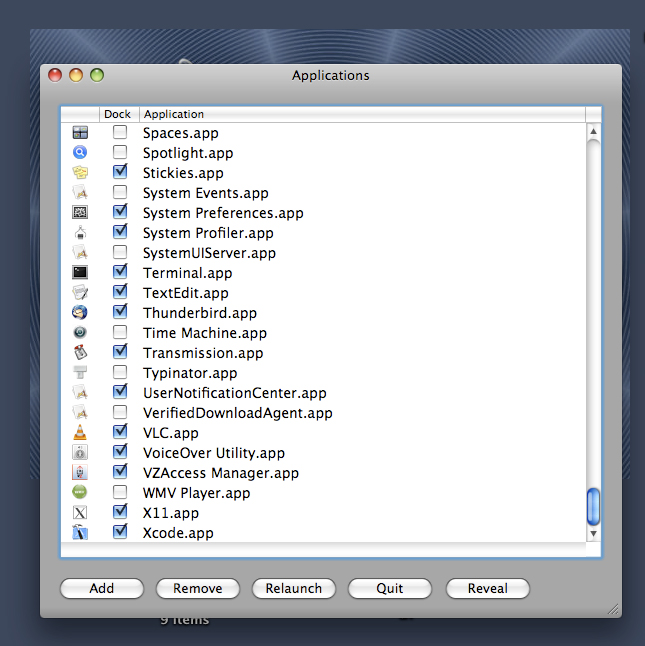Click the System Events.app icon
Viewport: 645px width, 646px height.
[x=80, y=192]
